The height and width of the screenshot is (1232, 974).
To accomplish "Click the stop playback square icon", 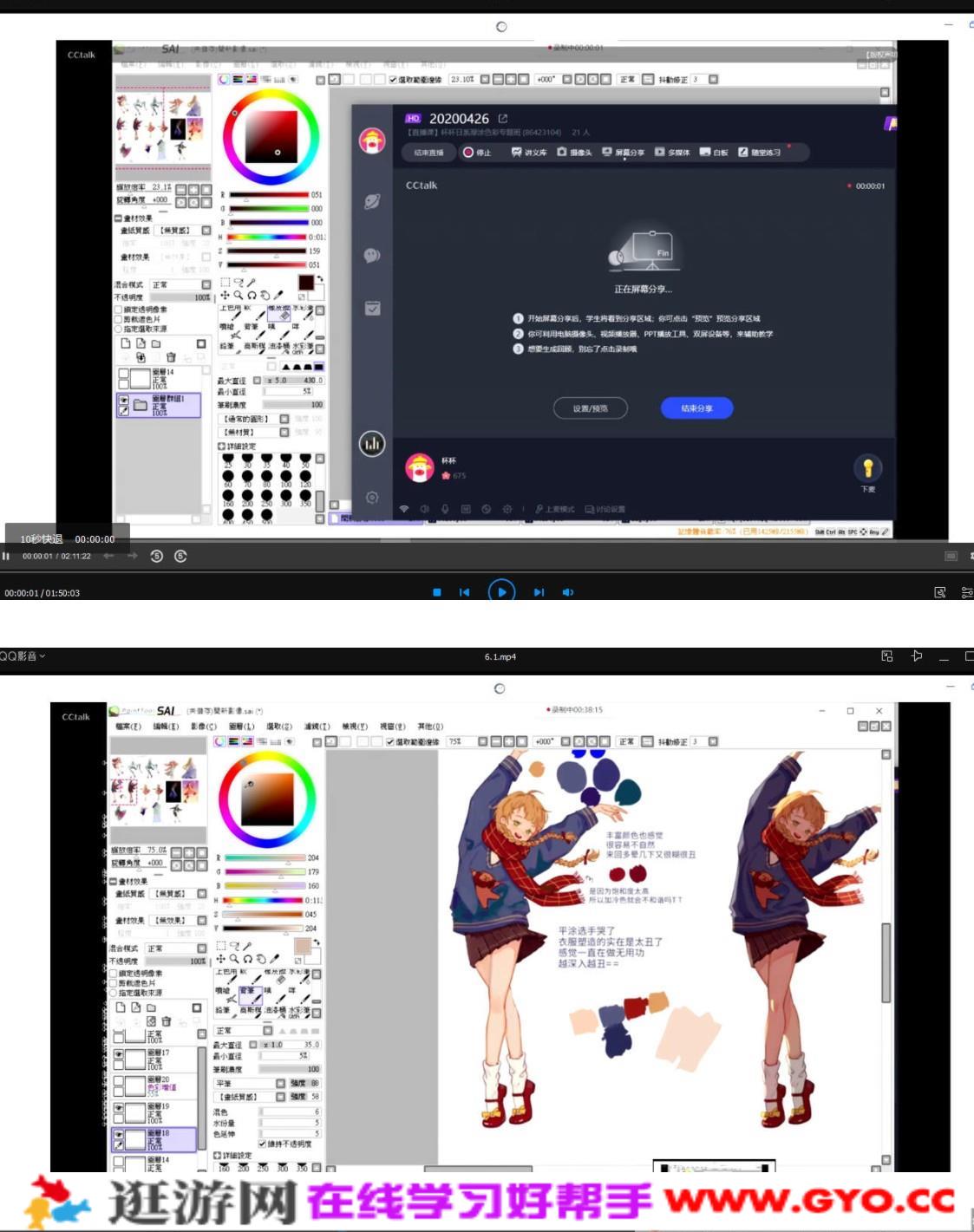I will click(437, 592).
